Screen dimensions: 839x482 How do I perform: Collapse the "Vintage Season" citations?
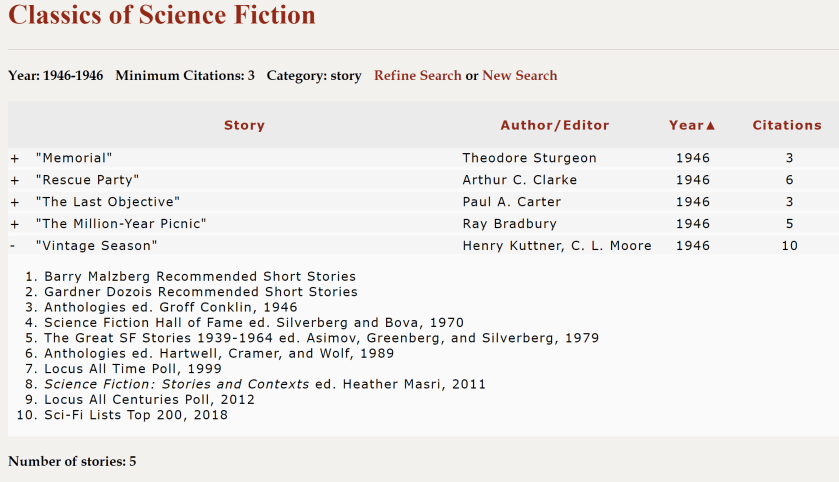[13, 246]
